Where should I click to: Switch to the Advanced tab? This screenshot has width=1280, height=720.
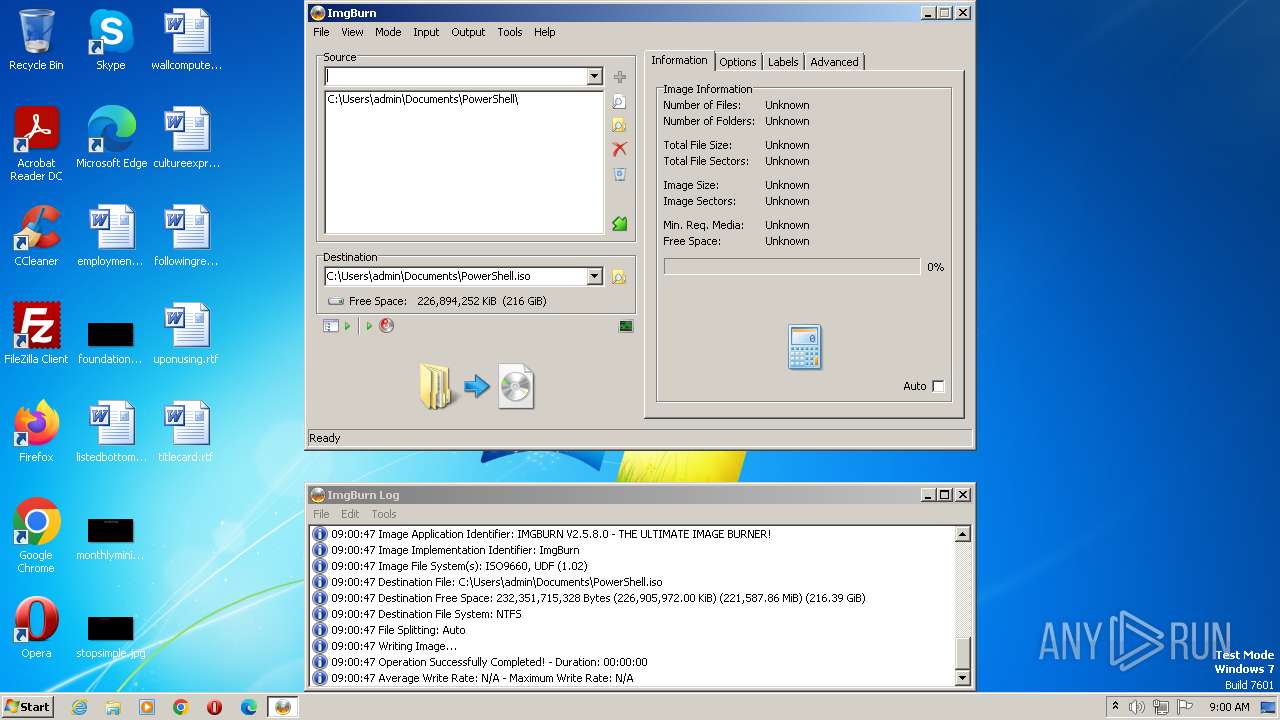coord(834,62)
